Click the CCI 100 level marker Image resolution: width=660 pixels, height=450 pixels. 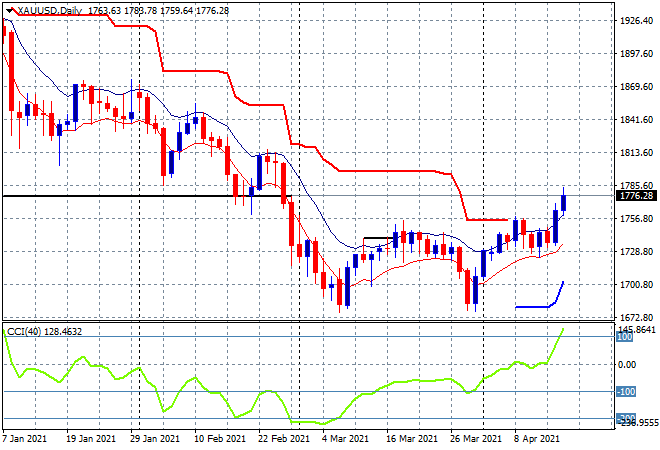[624, 337]
